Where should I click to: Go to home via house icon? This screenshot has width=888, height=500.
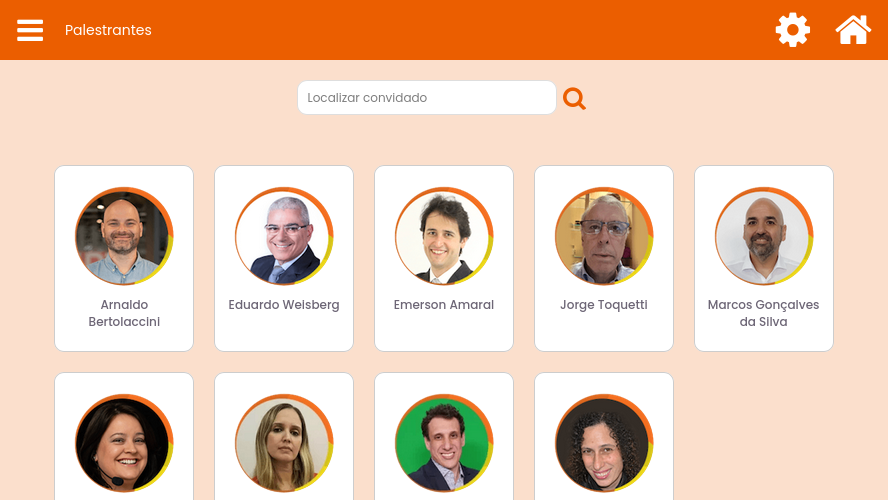(853, 29)
